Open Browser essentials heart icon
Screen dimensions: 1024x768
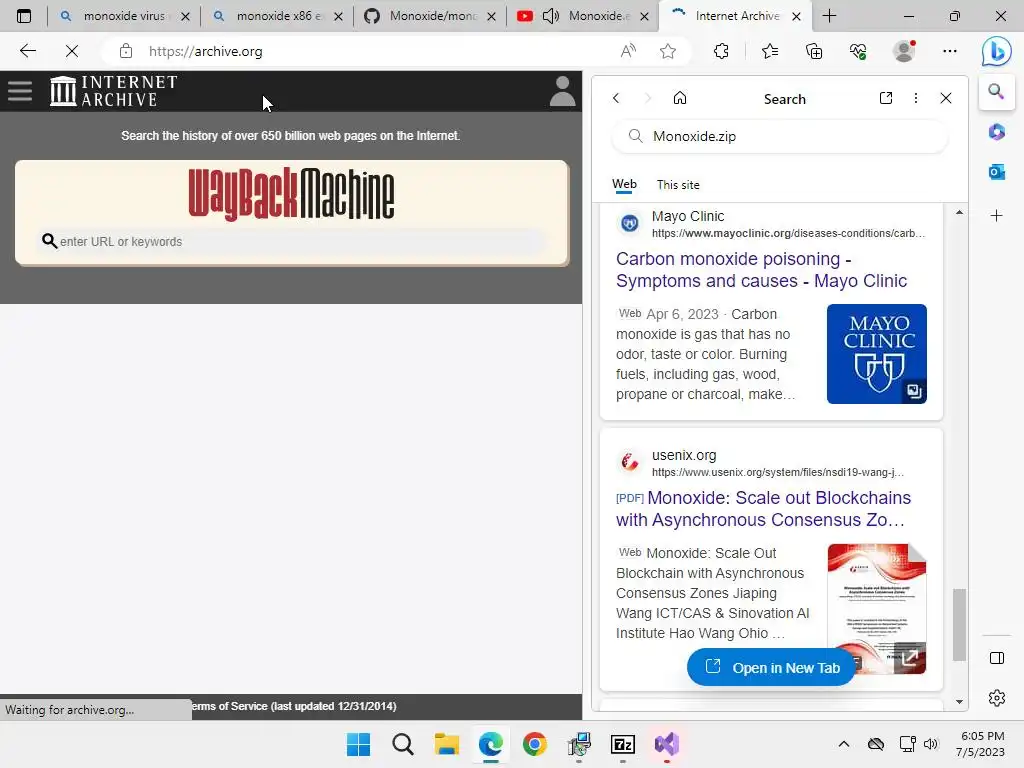tap(858, 51)
